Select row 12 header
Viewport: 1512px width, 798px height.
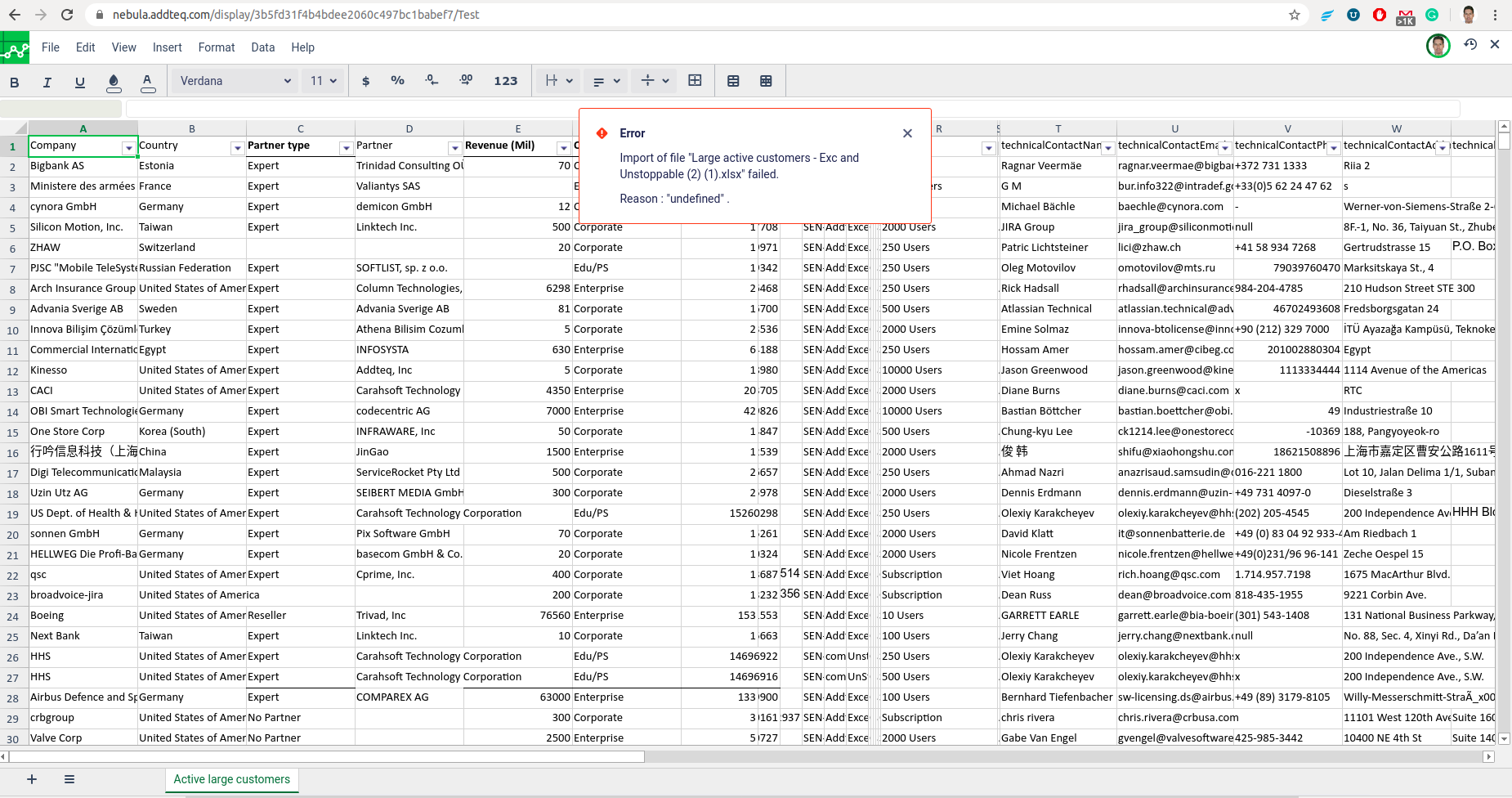pos(13,370)
